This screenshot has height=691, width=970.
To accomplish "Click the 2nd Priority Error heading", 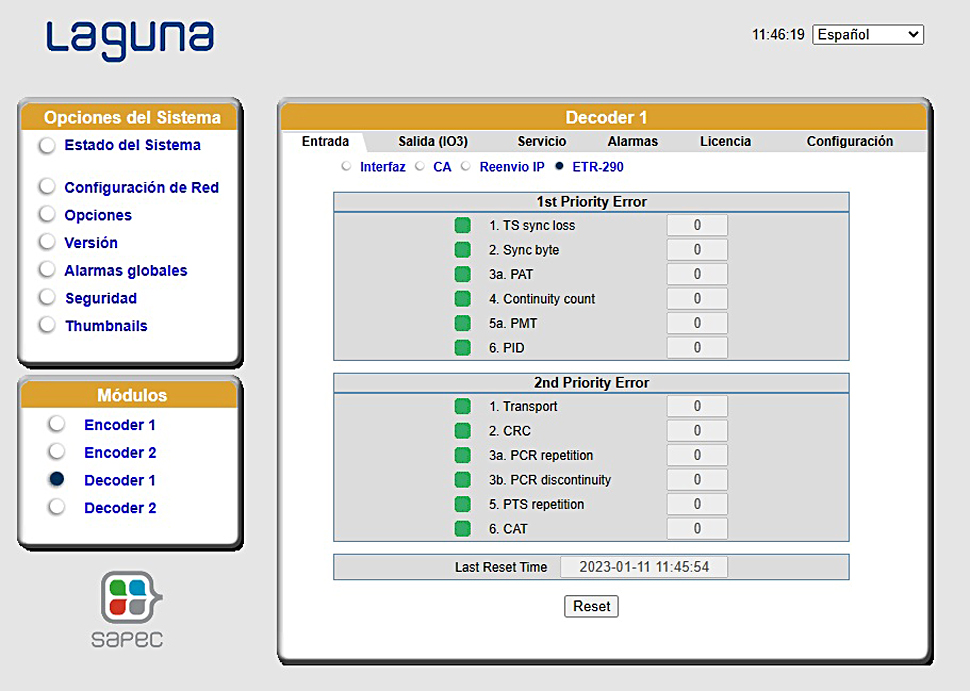I will pyautogui.click(x=591, y=383).
